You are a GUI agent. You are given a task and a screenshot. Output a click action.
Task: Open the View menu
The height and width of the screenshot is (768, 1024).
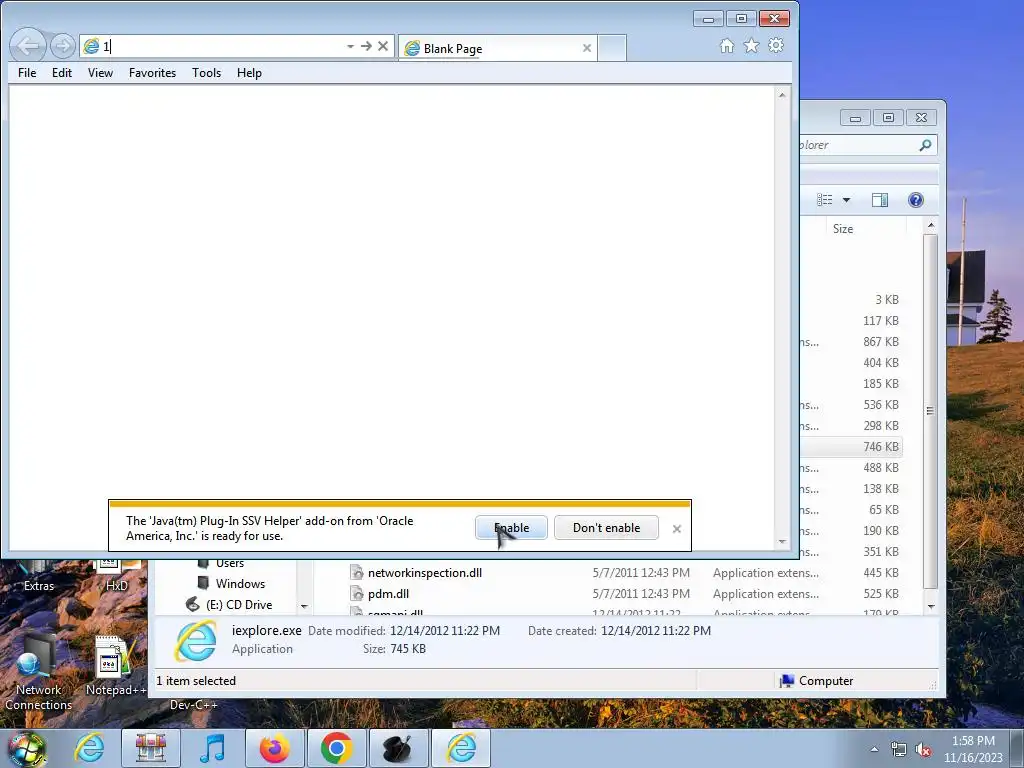pyautogui.click(x=100, y=72)
